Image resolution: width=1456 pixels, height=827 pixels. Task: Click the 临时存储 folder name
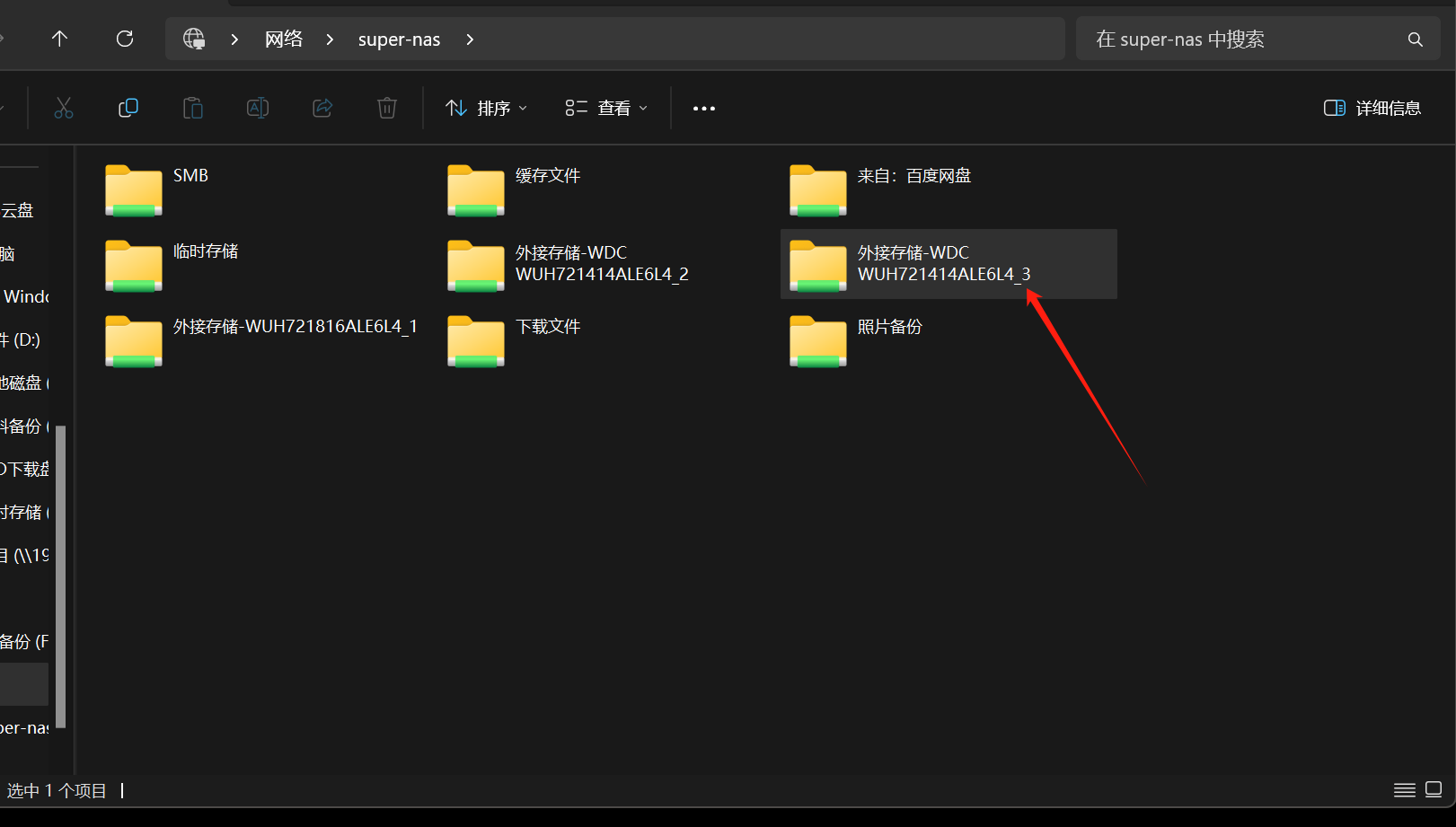(206, 251)
